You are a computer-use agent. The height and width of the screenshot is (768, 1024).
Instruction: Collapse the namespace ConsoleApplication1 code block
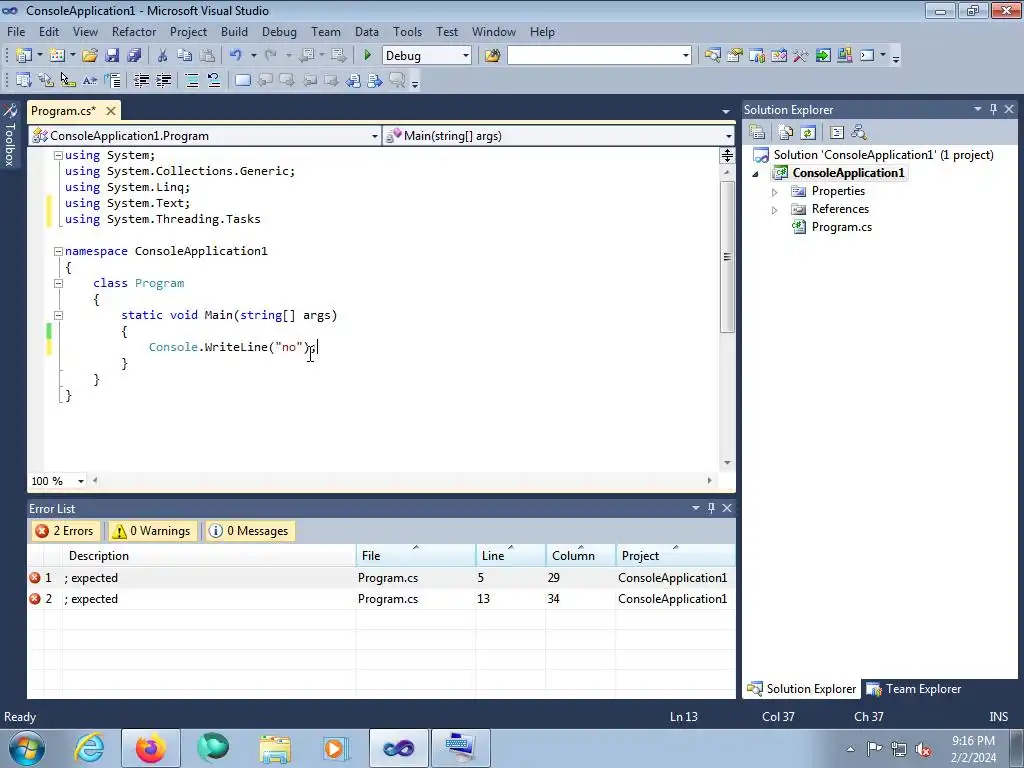click(x=58, y=251)
